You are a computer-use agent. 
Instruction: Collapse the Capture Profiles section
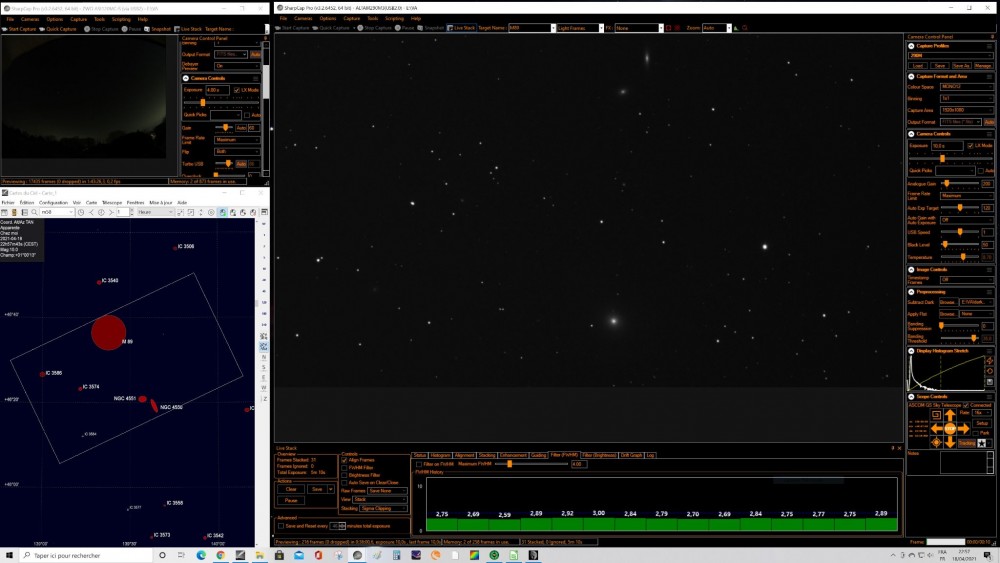point(911,46)
